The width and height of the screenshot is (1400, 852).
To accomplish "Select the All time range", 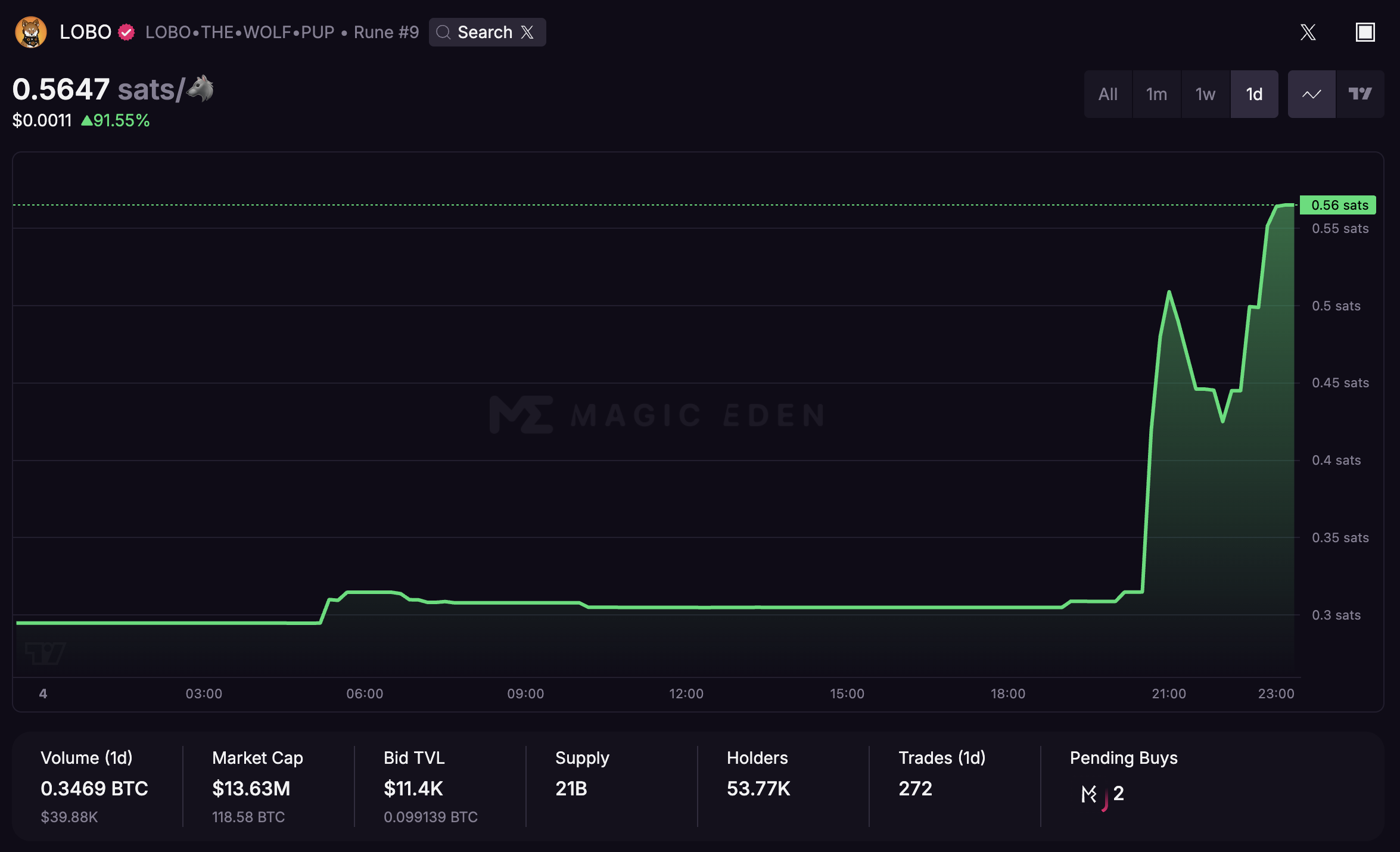I will pyautogui.click(x=1107, y=94).
